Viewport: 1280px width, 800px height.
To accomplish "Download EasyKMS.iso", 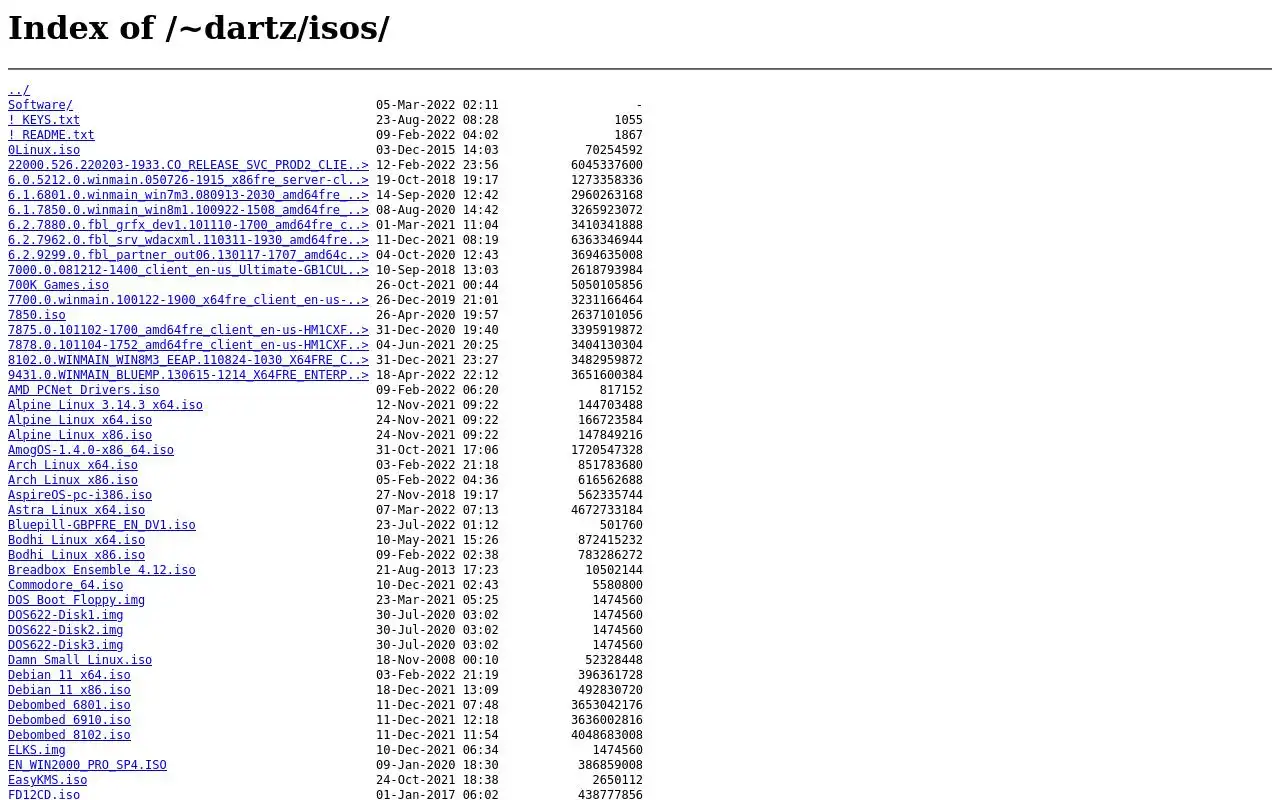I will [48, 780].
